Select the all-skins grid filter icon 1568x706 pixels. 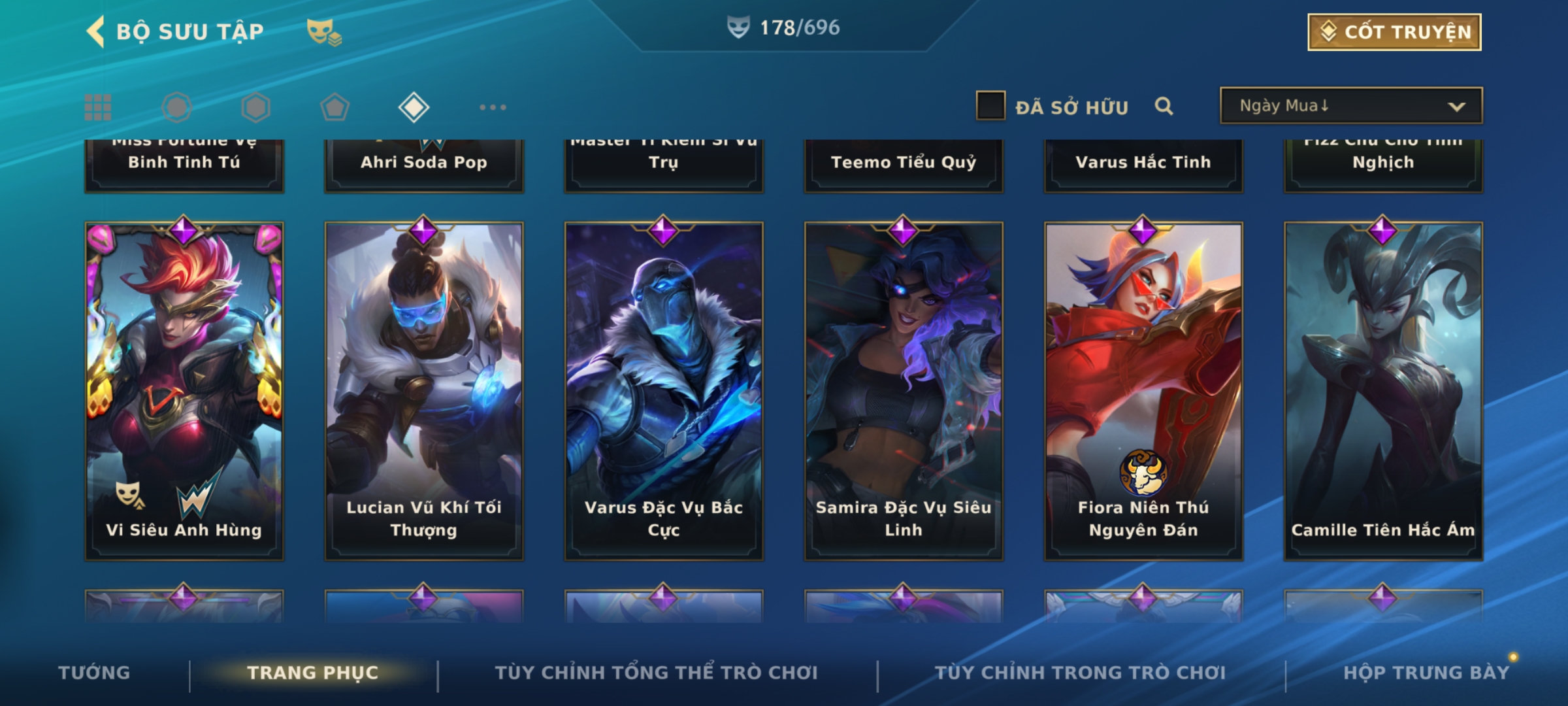pos(98,107)
